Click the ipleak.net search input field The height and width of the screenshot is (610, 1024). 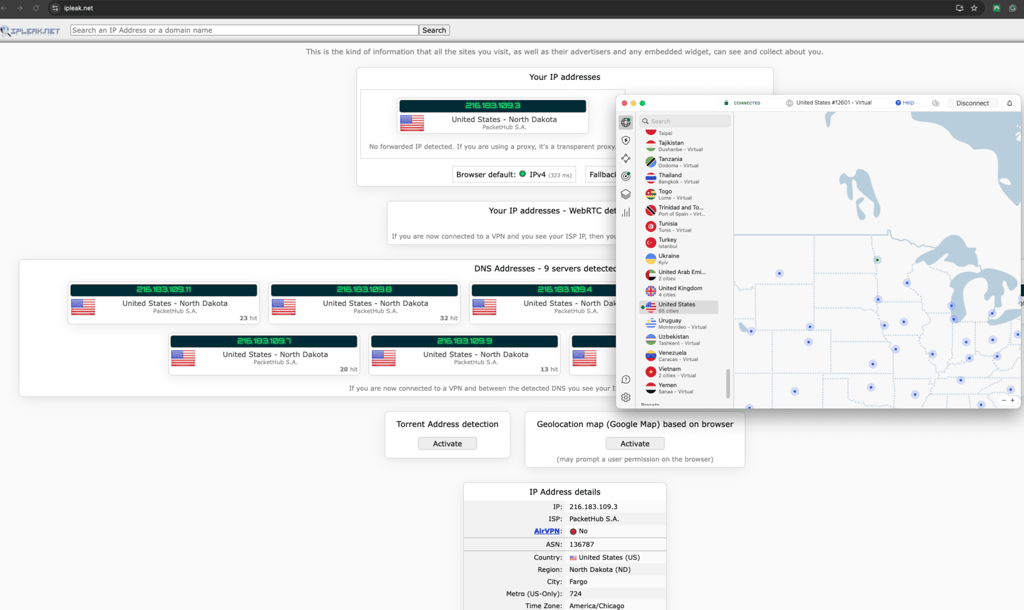(x=244, y=30)
